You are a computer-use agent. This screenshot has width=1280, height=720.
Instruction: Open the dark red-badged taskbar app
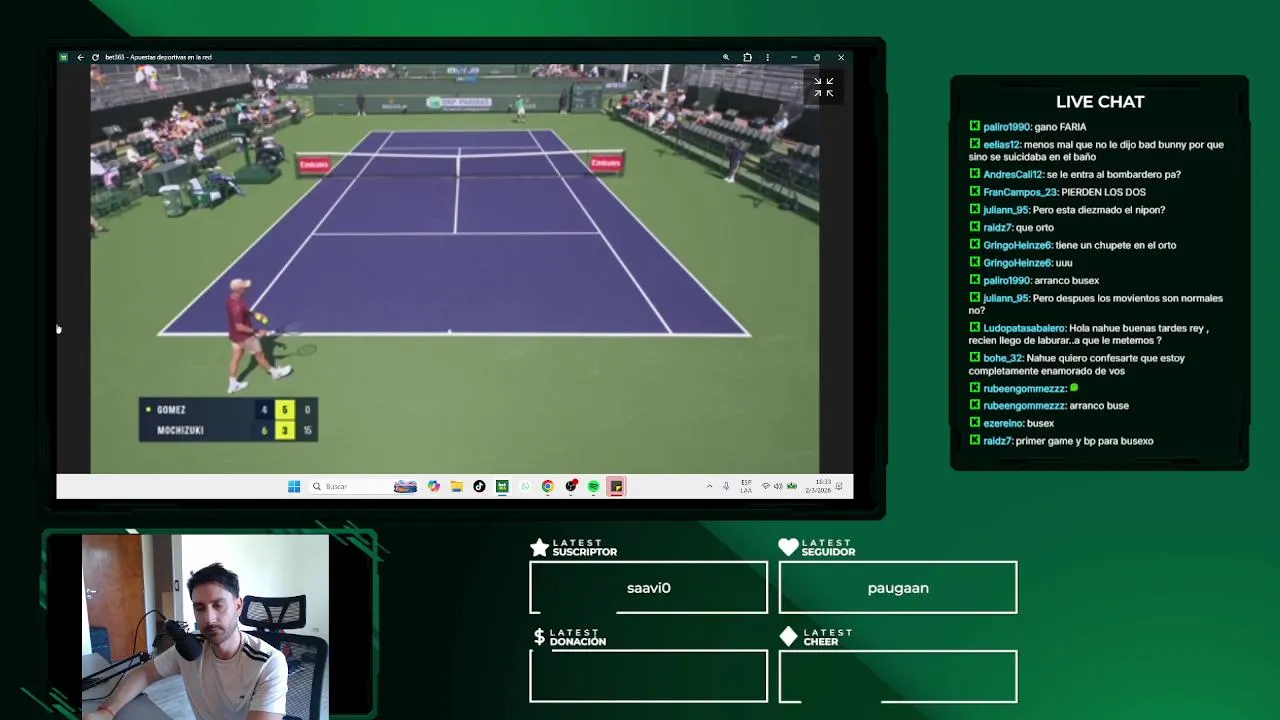click(571, 486)
